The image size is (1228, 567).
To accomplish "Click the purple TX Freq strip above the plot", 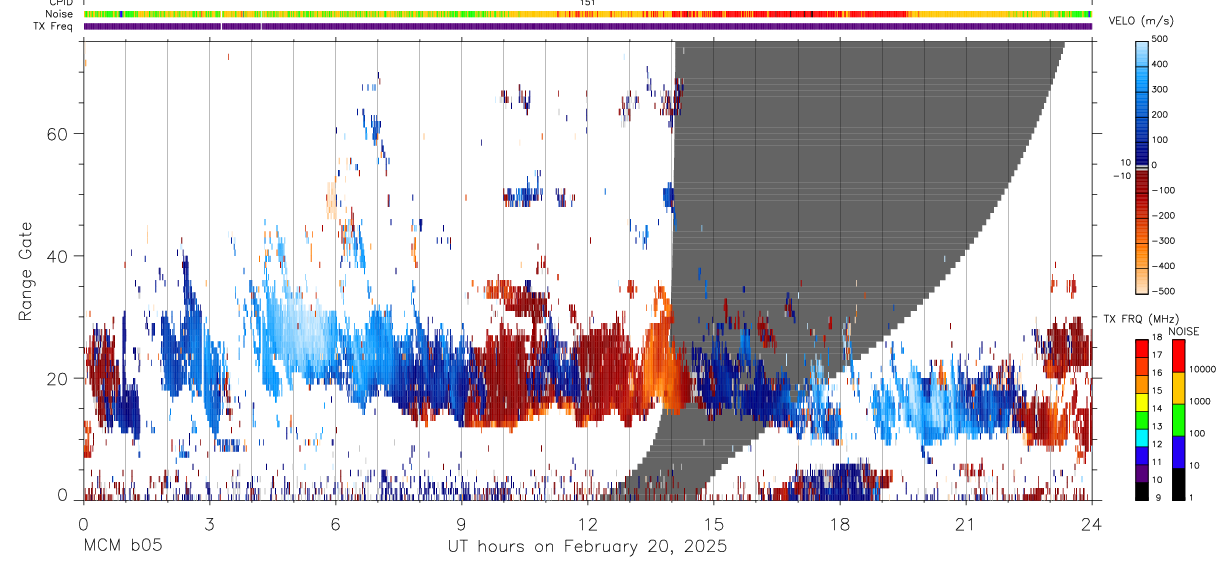I will tap(588, 26).
